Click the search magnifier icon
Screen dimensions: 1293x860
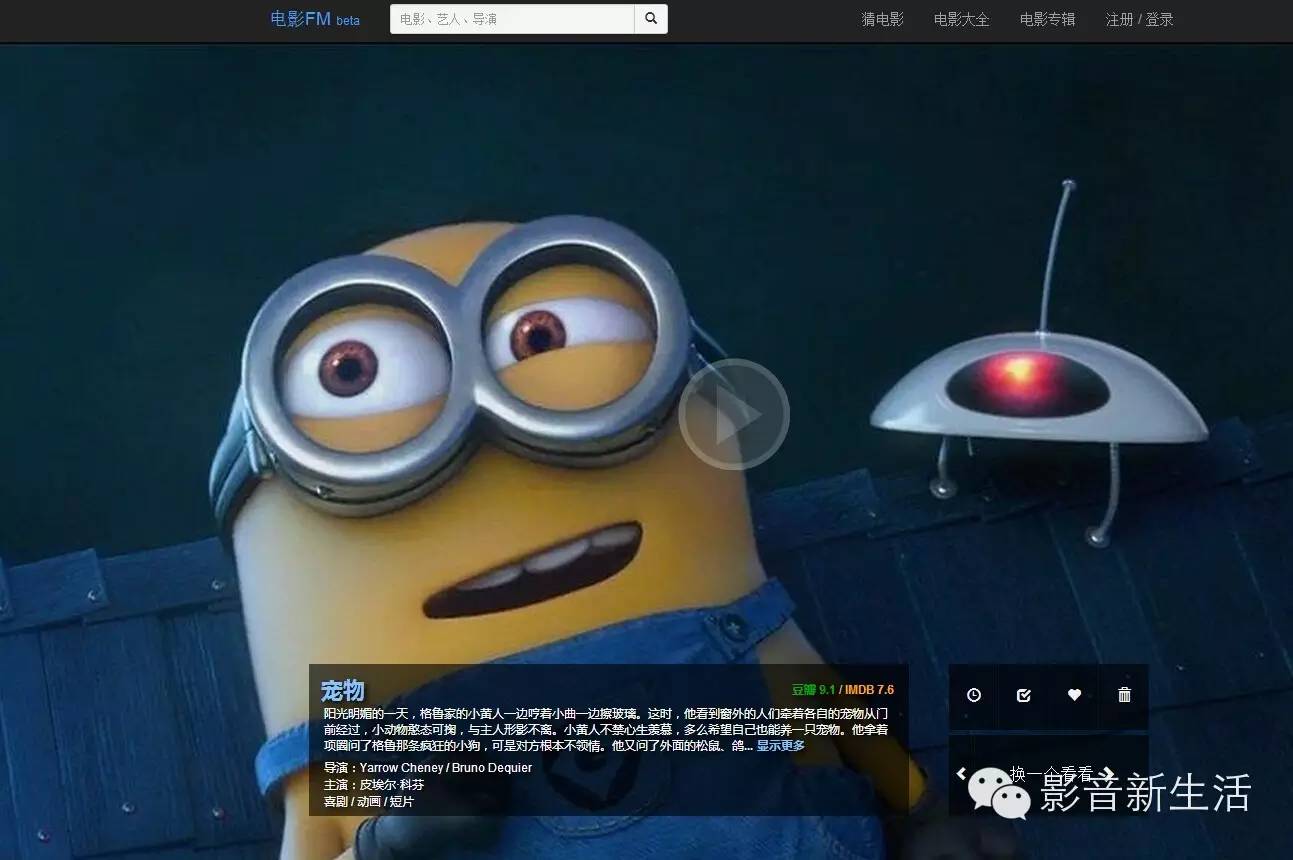pyautogui.click(x=651, y=18)
